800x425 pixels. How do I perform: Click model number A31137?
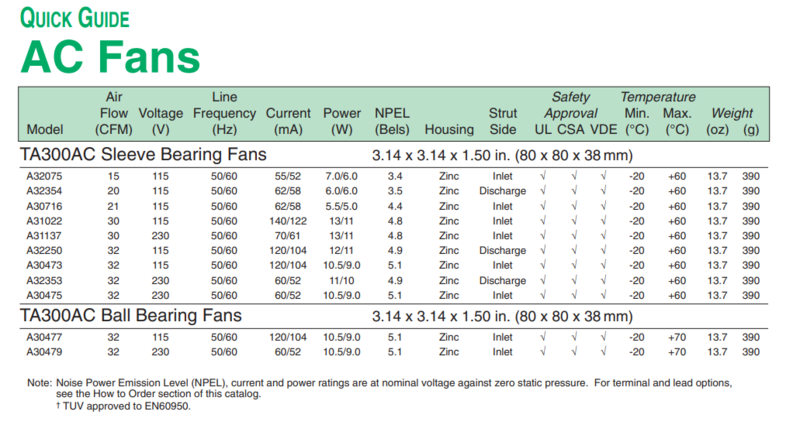pos(45,235)
